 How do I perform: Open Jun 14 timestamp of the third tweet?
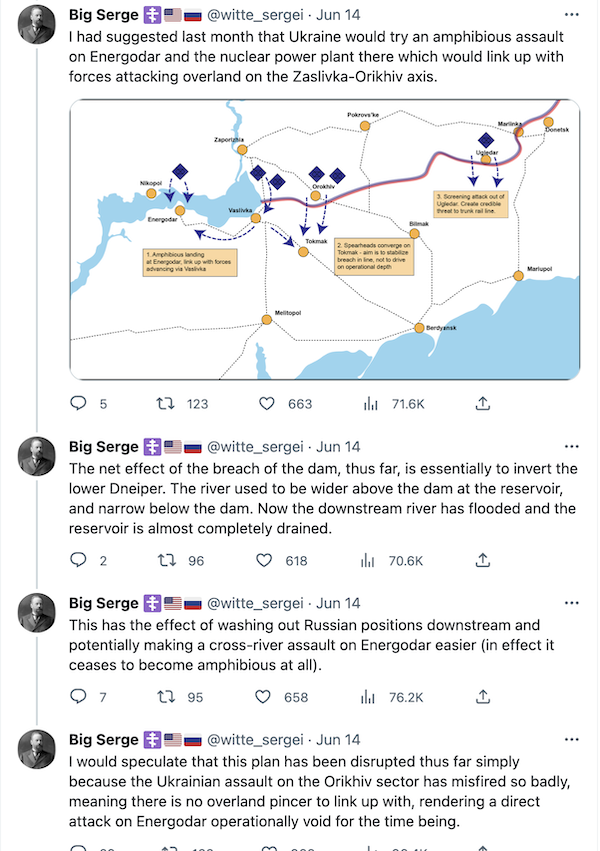338,603
